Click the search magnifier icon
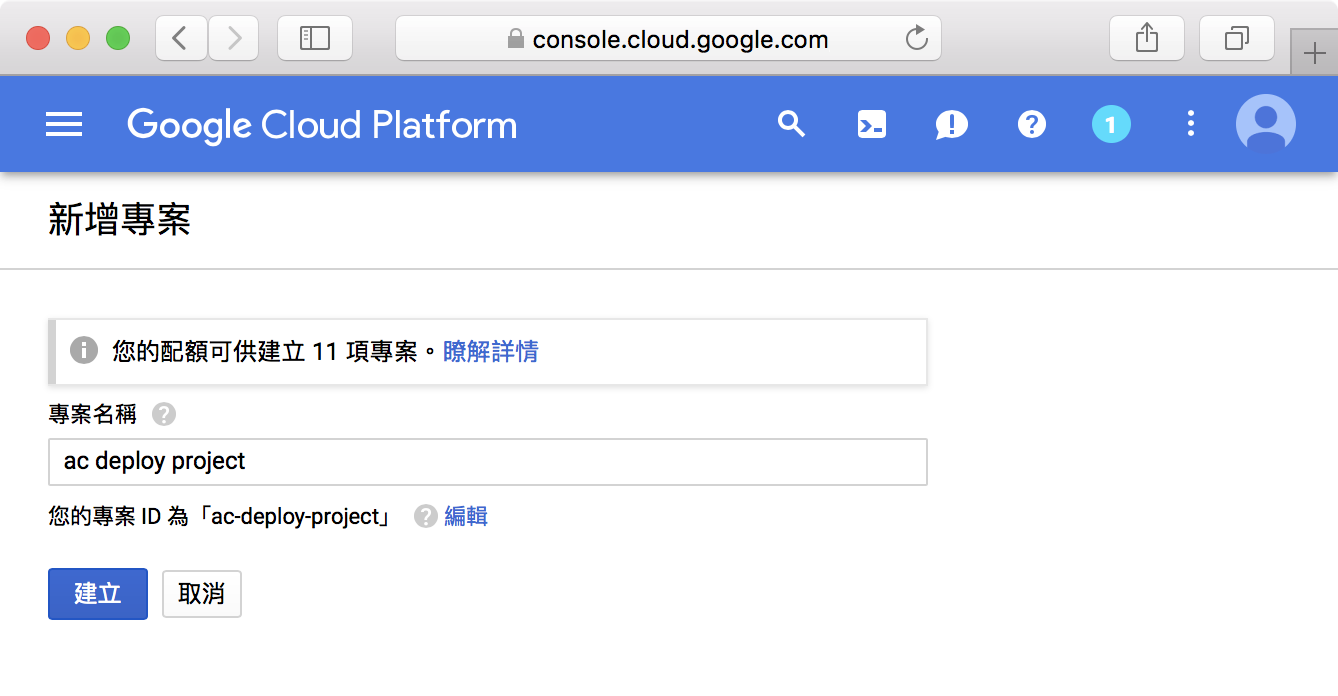 [791, 124]
